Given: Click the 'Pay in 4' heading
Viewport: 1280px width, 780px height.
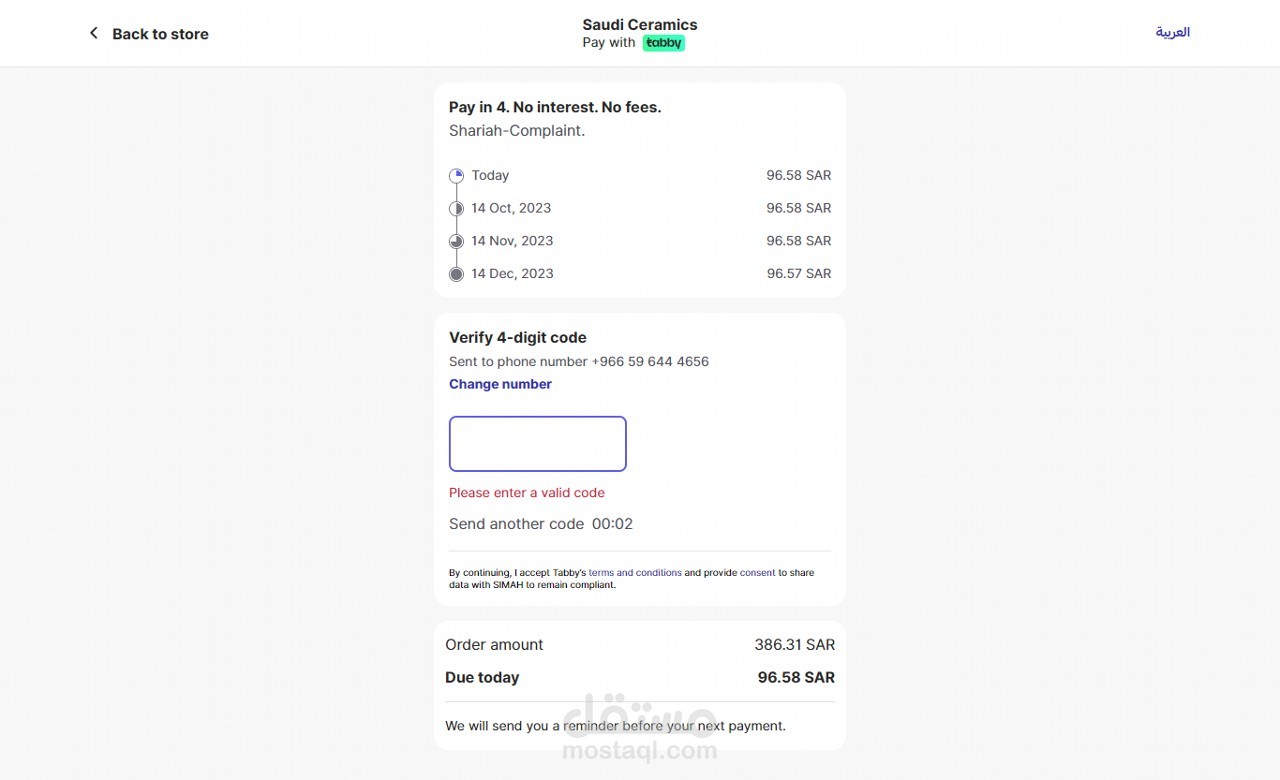Looking at the screenshot, I should tap(555, 107).
